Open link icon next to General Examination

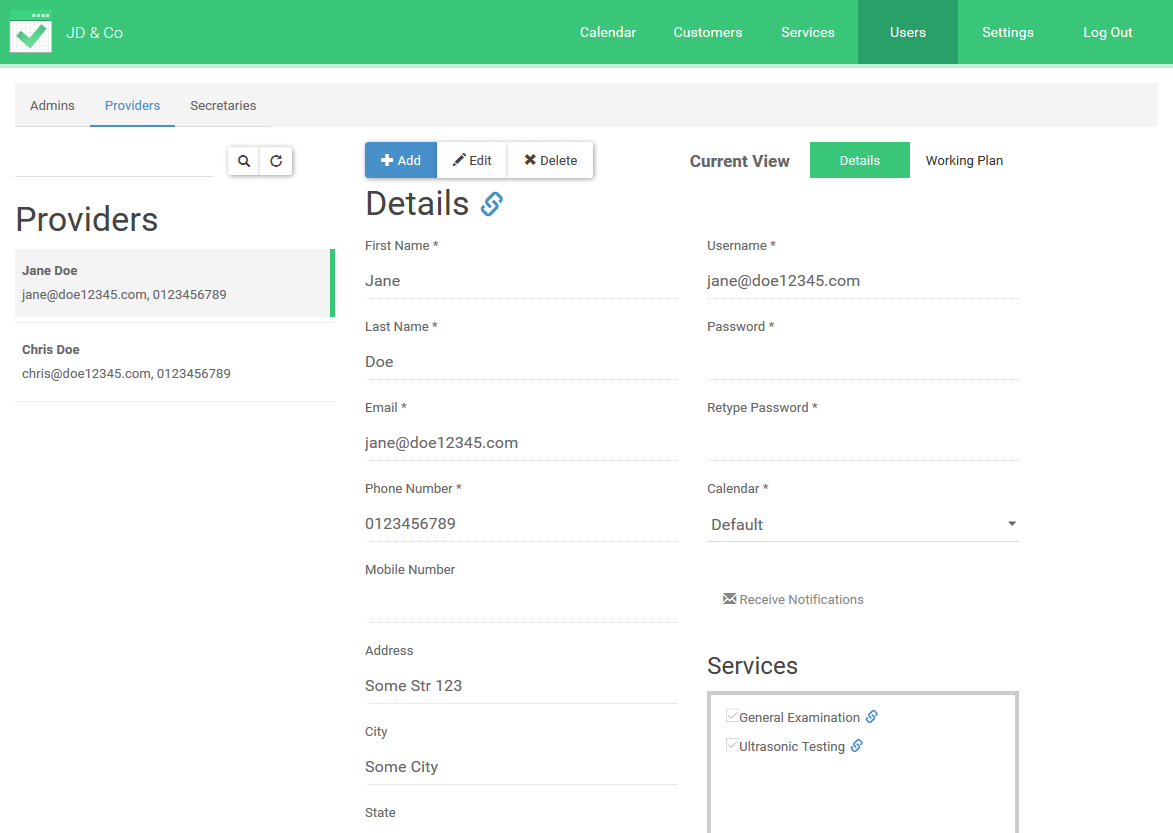[x=872, y=717]
